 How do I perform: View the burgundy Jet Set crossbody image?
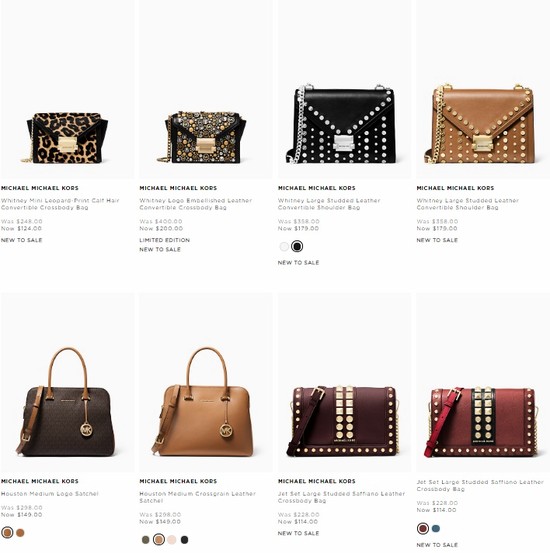(x=344, y=382)
